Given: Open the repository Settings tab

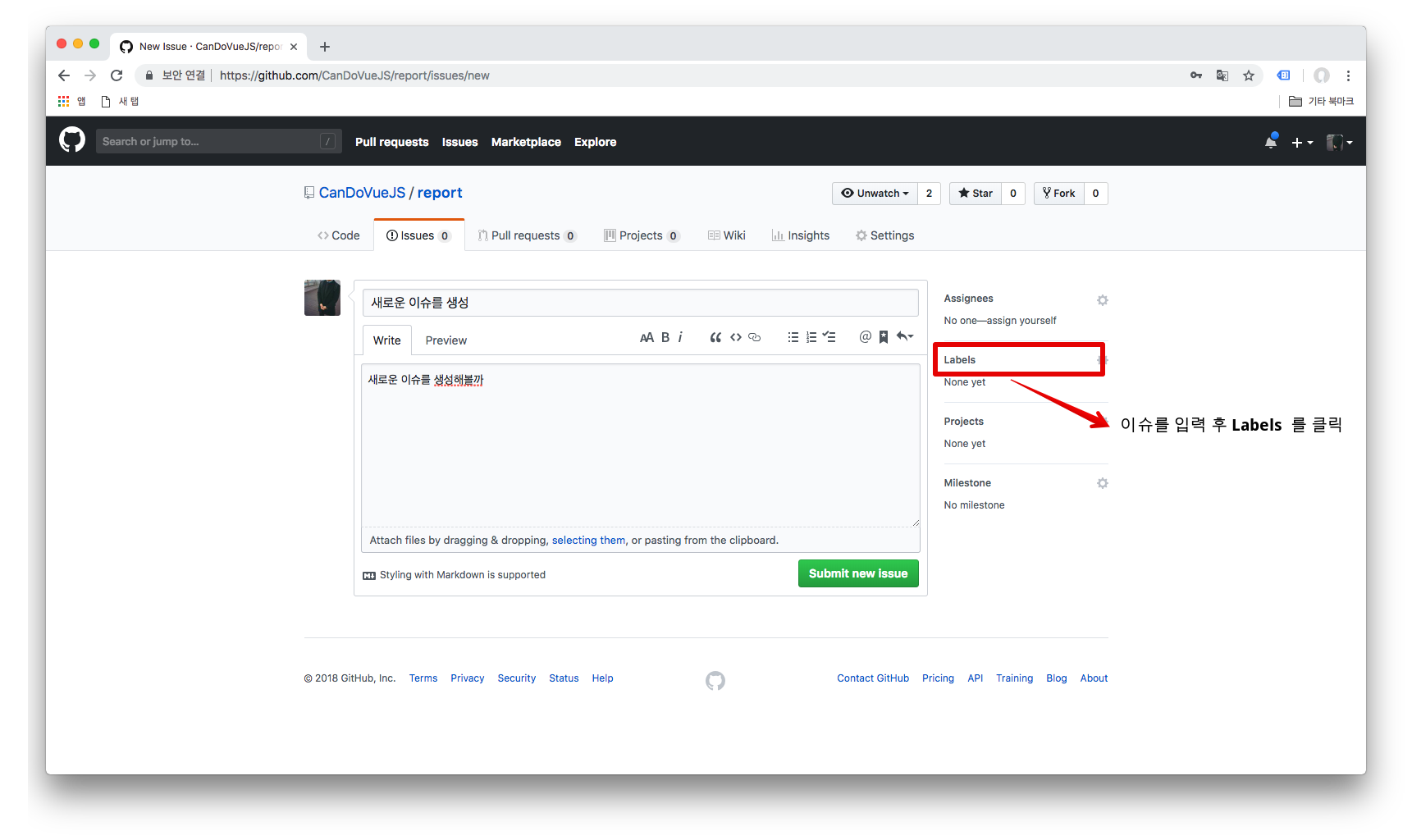Looking at the screenshot, I should [885, 235].
